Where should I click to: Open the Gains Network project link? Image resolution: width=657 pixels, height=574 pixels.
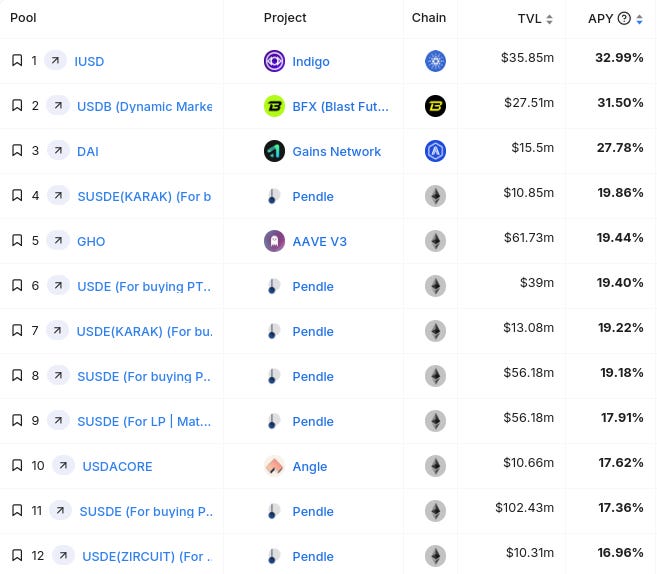click(x=336, y=151)
